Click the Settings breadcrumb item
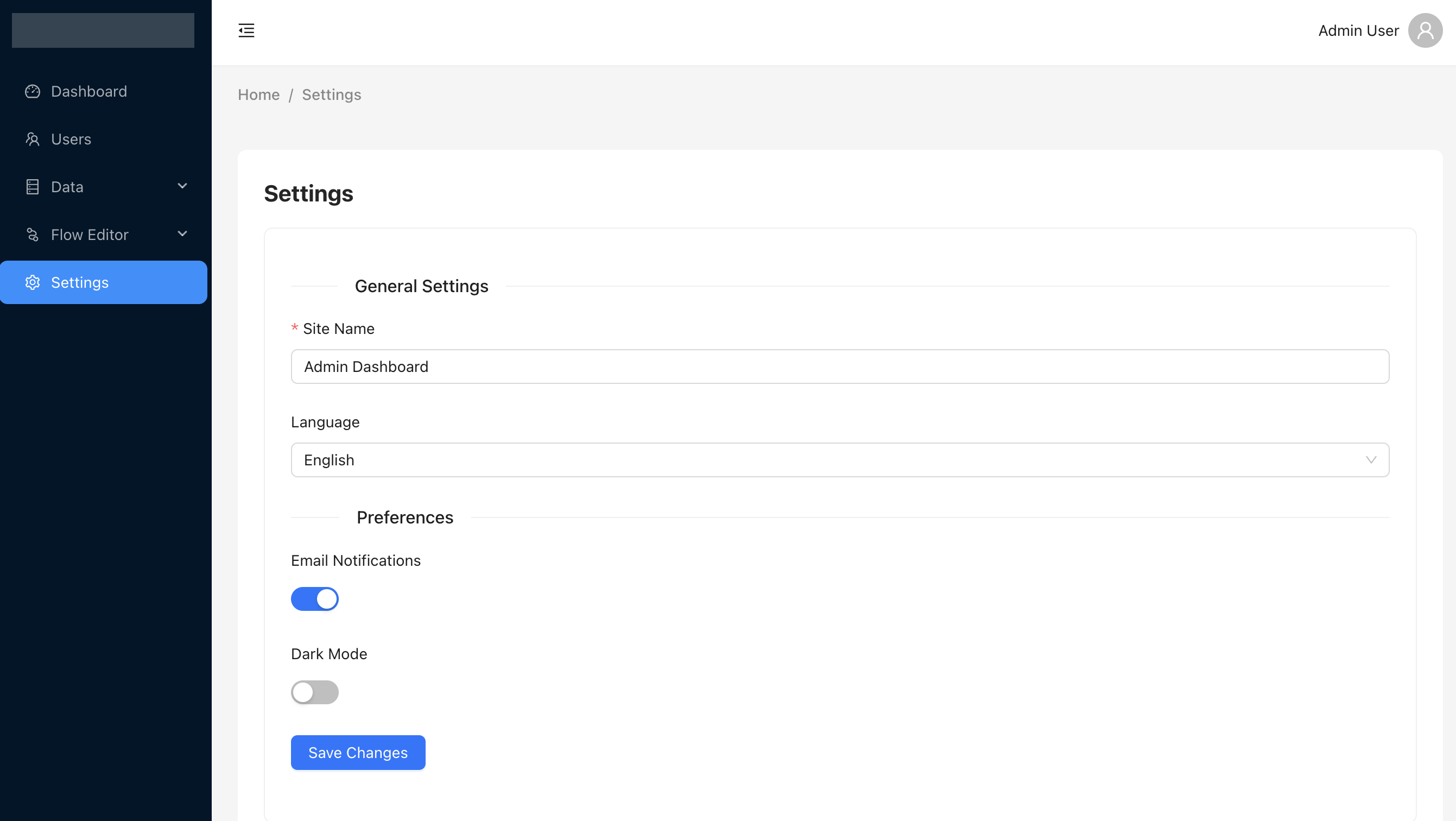This screenshot has width=1456, height=821. point(331,94)
